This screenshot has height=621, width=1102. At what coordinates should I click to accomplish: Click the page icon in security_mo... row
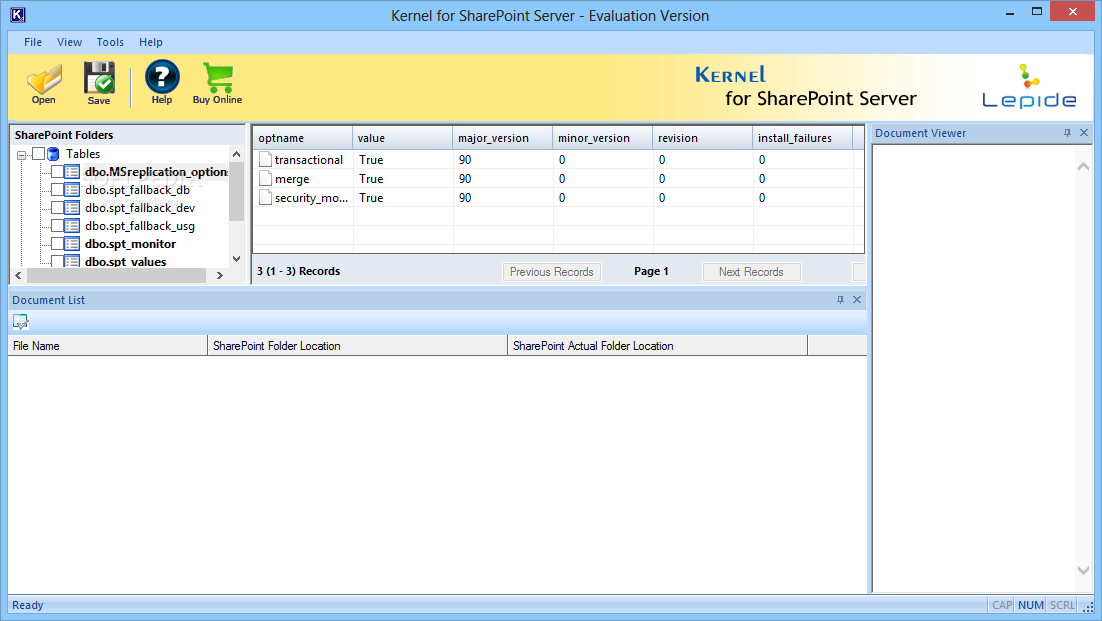point(265,197)
